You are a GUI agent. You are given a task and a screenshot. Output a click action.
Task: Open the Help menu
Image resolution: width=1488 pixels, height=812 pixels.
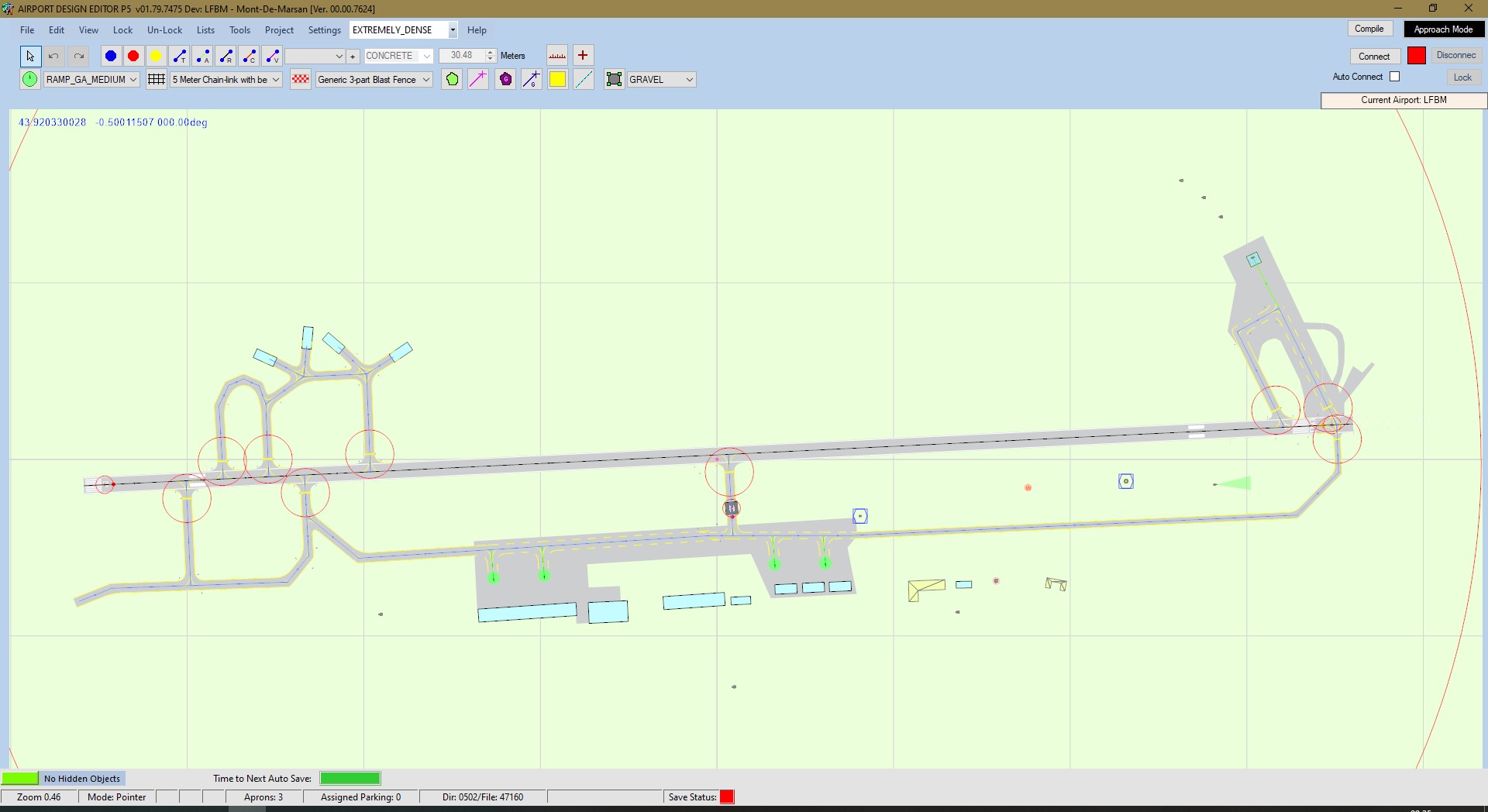click(477, 30)
